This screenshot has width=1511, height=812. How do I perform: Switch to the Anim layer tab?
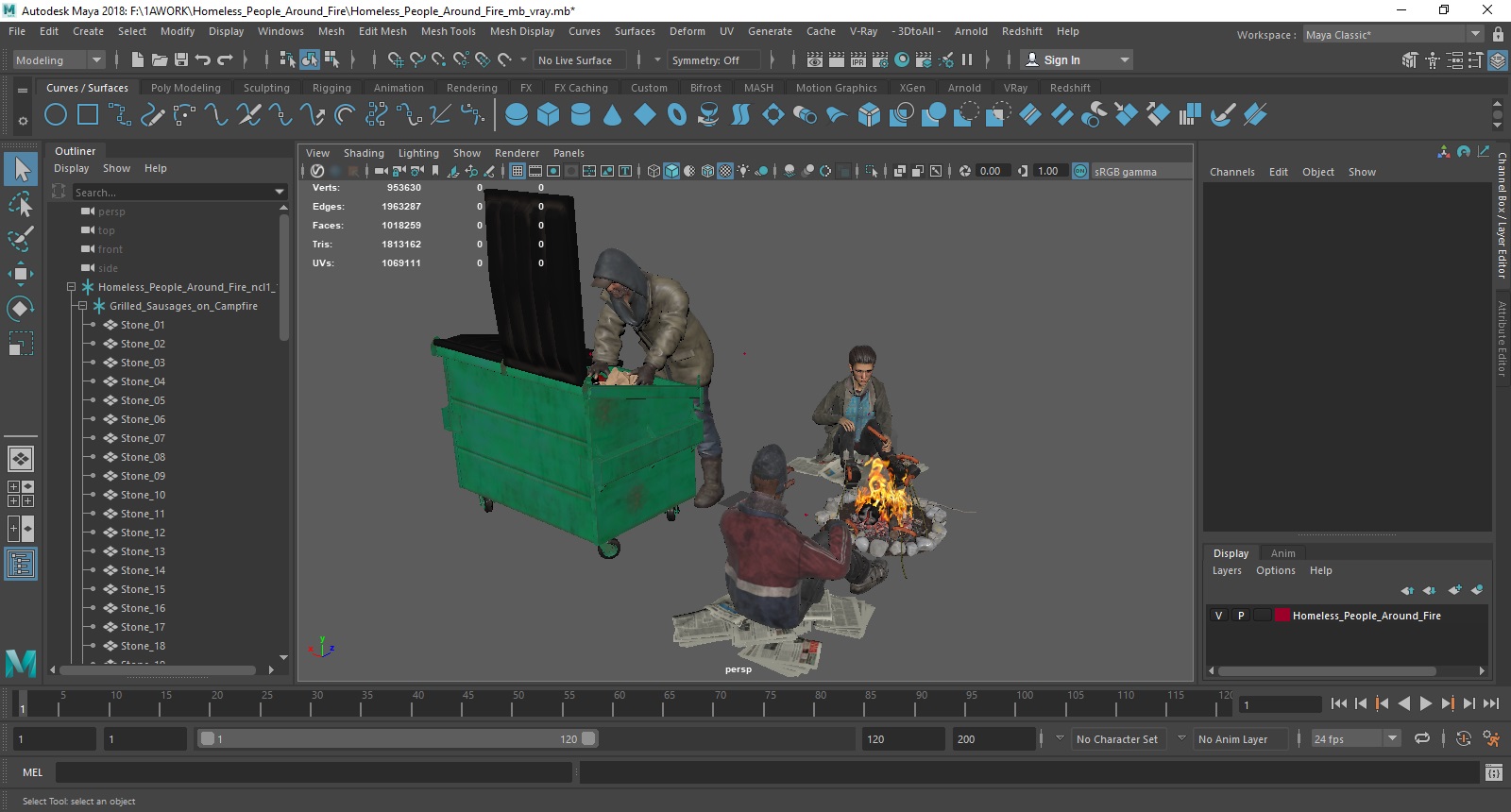point(1282,553)
